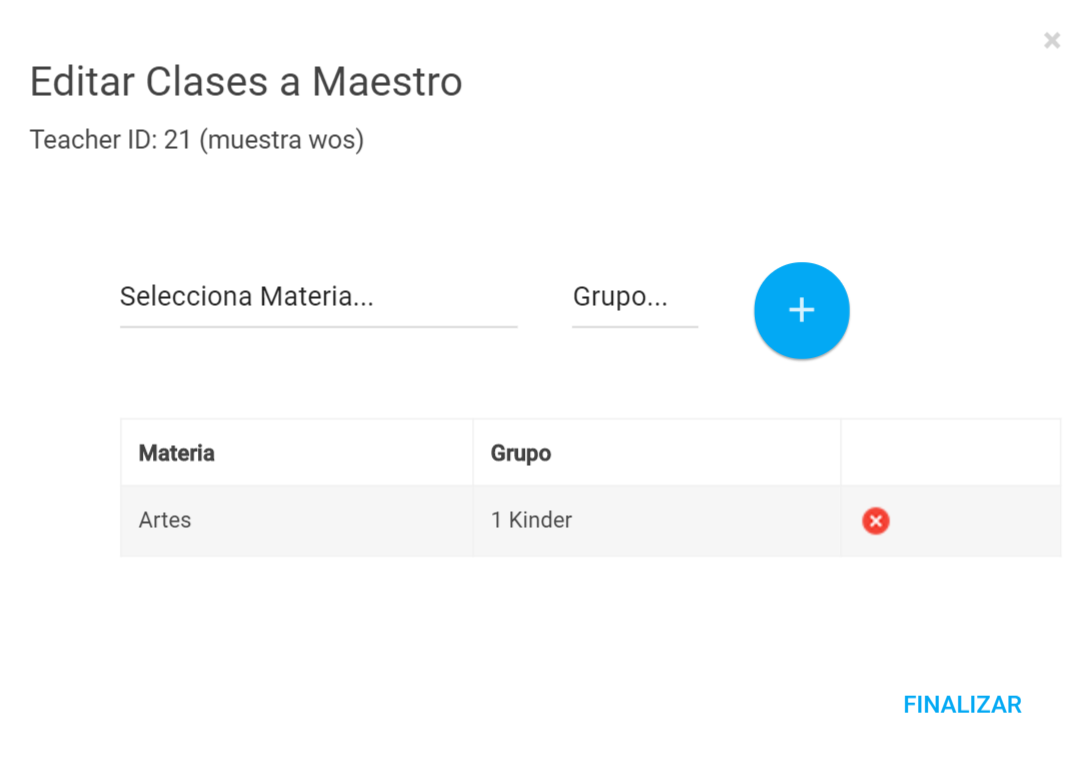Click the FINALIZAR button
Image resolution: width=1090 pixels, height=767 pixels.
(x=962, y=705)
